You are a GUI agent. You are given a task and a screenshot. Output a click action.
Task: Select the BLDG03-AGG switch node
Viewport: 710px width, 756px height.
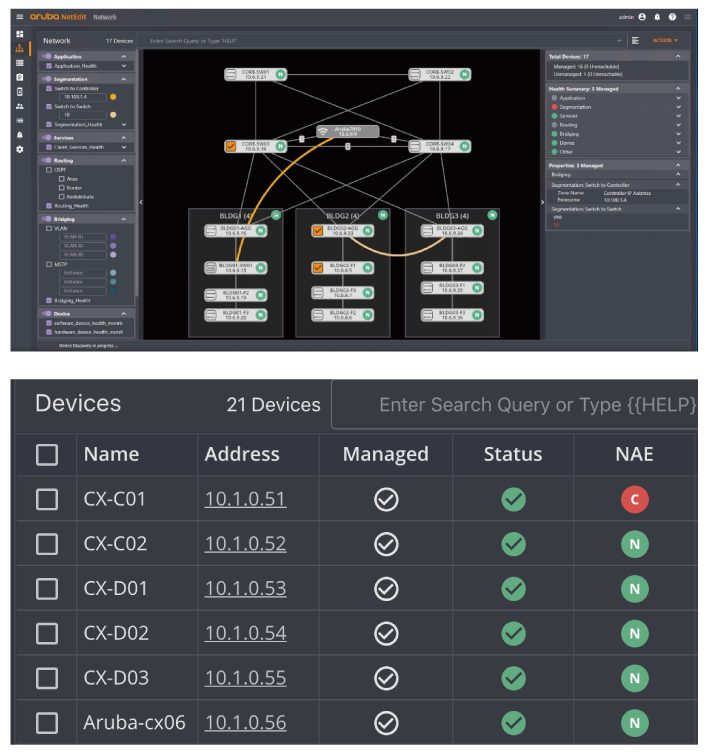pos(452,231)
